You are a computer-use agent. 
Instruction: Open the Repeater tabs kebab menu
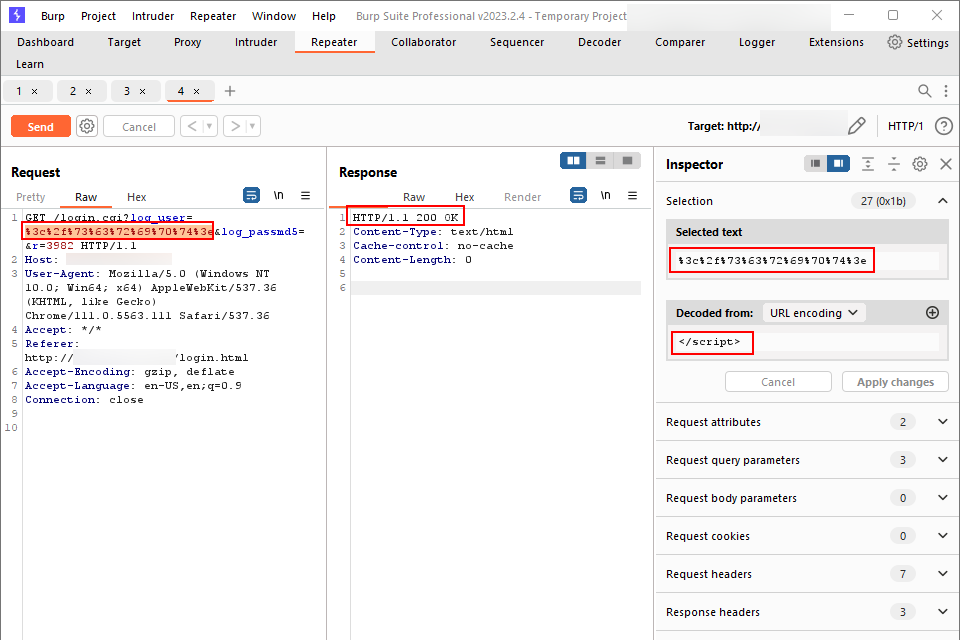946,91
